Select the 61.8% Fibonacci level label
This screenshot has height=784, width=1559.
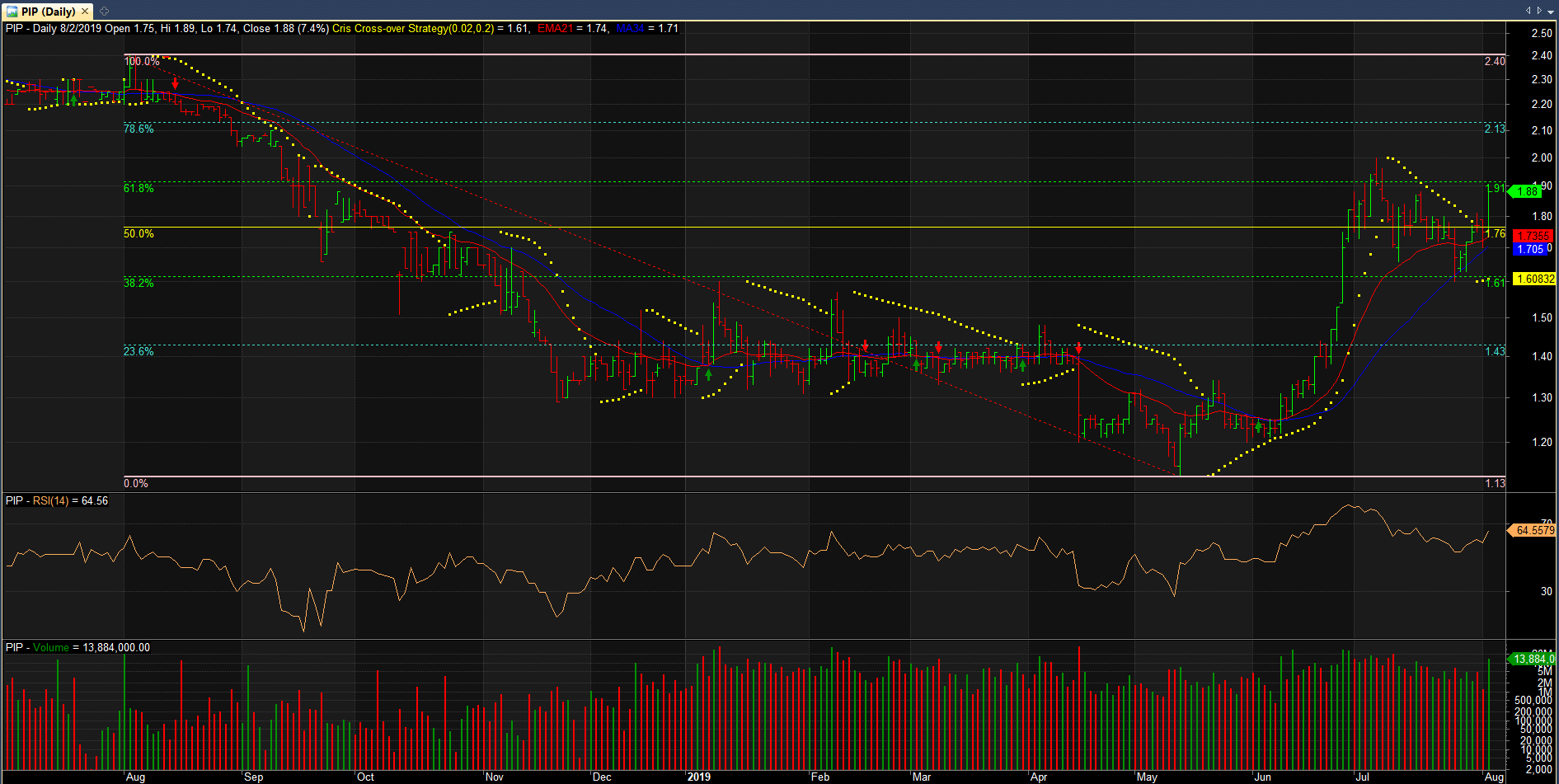pyautogui.click(x=139, y=189)
